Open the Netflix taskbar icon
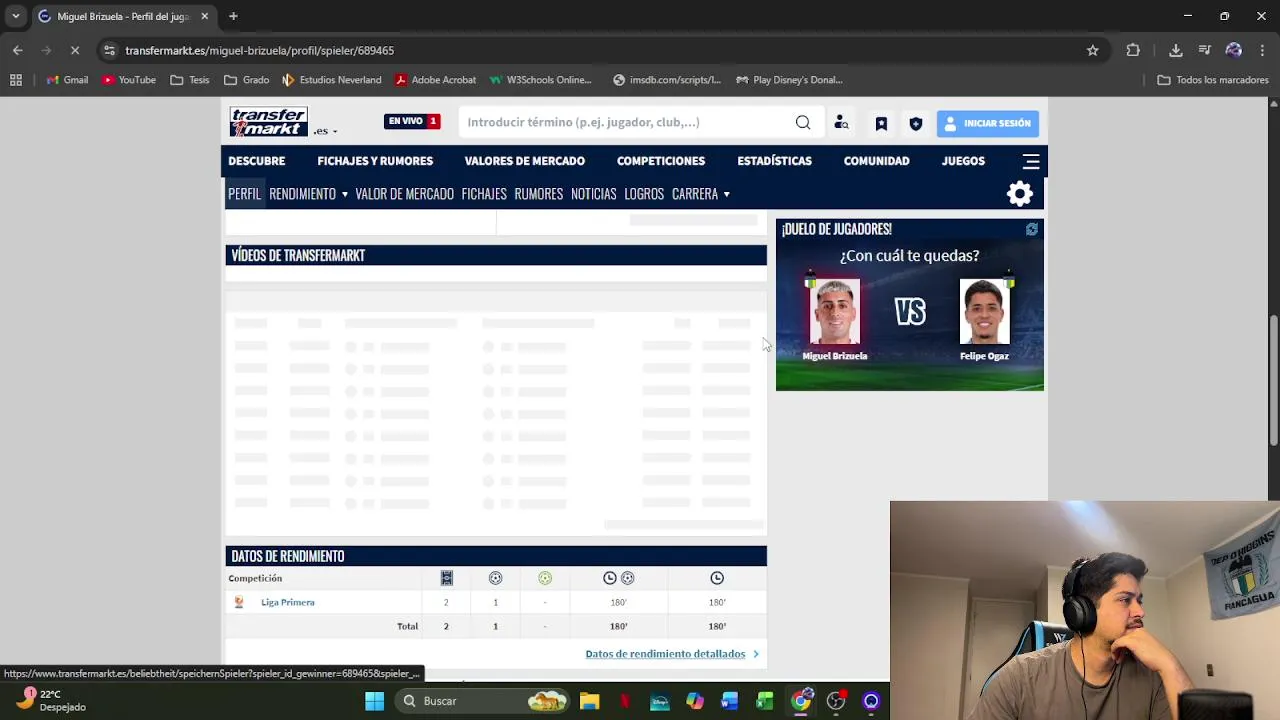The width and height of the screenshot is (1280, 720). [x=624, y=701]
